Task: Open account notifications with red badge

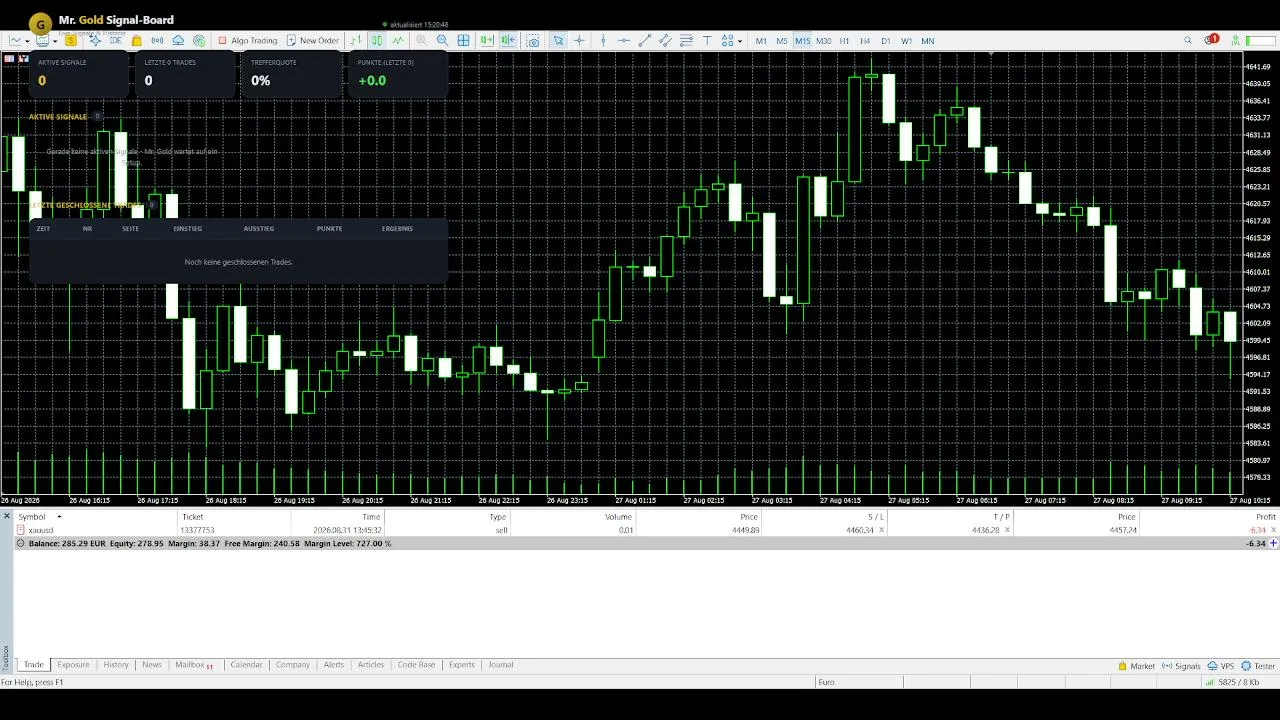Action: pyautogui.click(x=1211, y=40)
